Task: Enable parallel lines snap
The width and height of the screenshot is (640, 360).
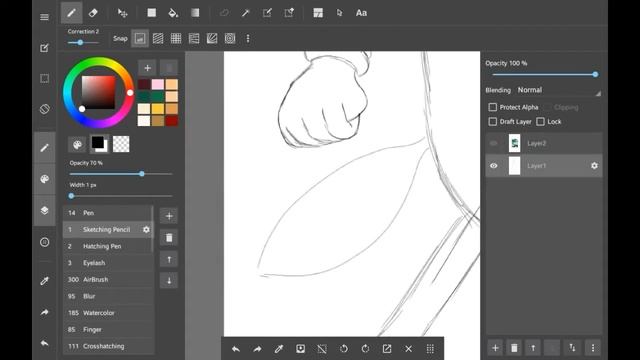Action: (158, 39)
